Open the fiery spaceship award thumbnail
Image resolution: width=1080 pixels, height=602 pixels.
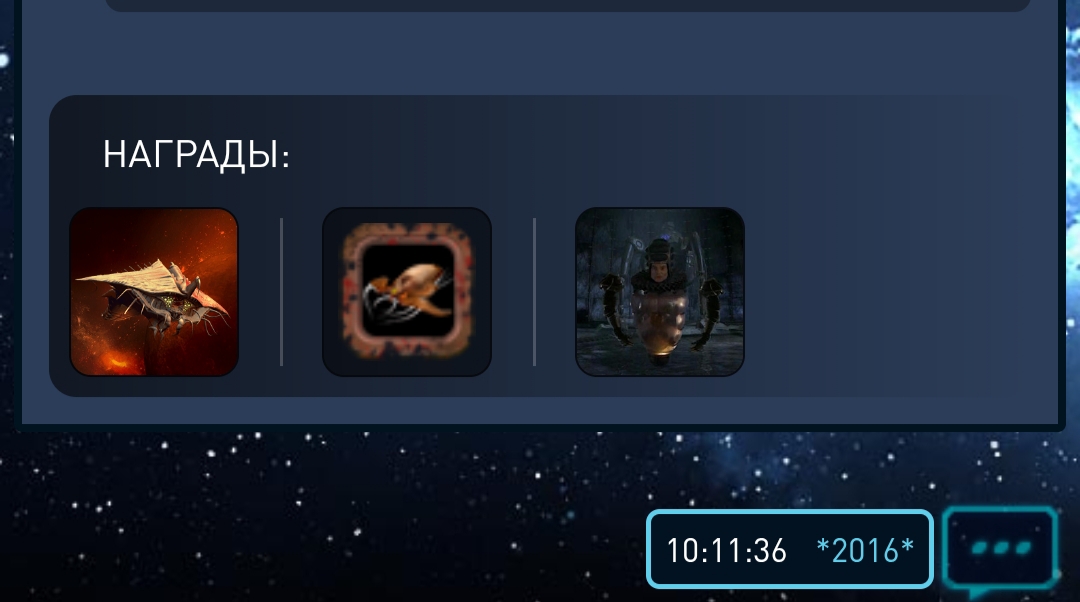[x=154, y=292]
